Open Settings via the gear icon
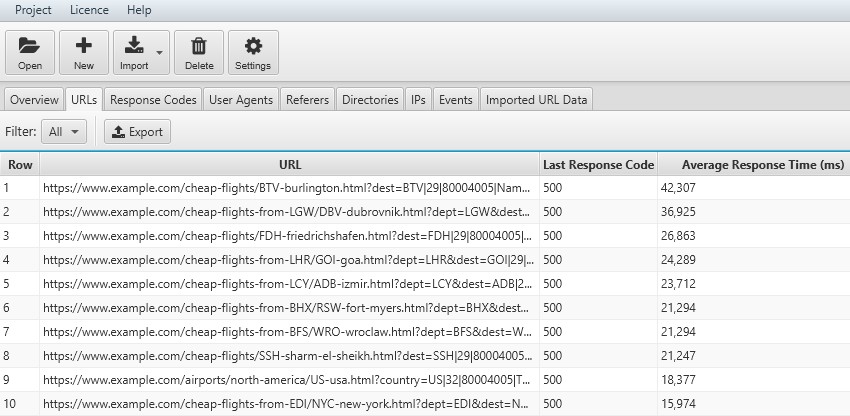The width and height of the screenshot is (850, 416). 253,45
